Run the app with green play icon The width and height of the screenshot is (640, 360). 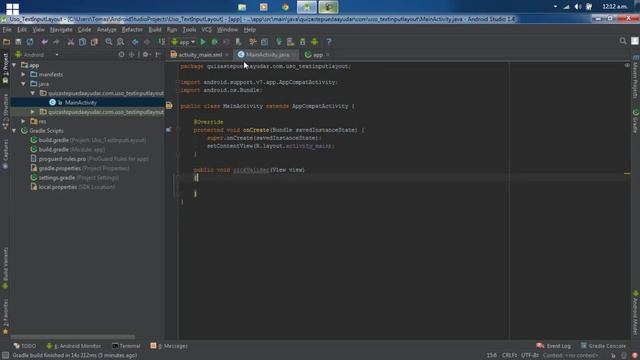(202, 42)
